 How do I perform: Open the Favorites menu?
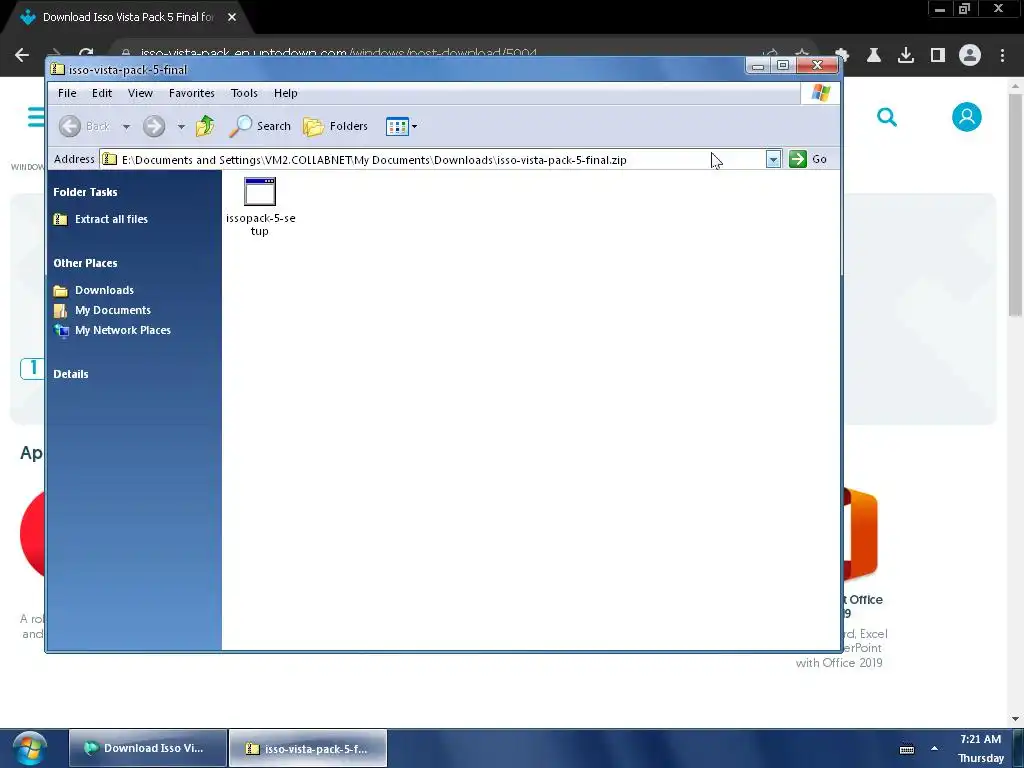tap(191, 93)
